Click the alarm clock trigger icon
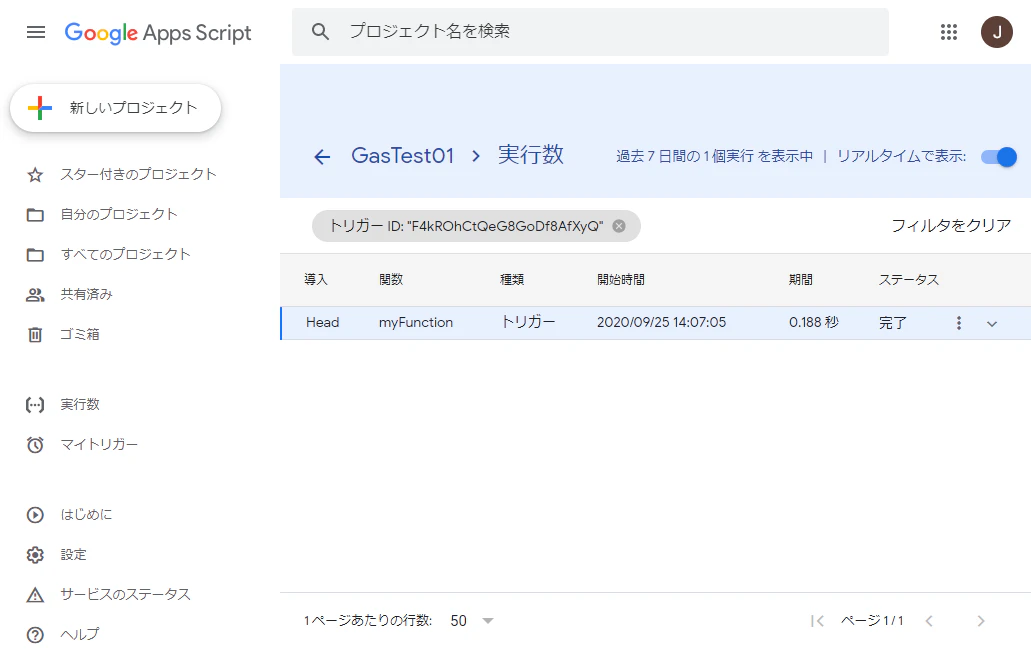The height and width of the screenshot is (649, 1031). point(35,445)
